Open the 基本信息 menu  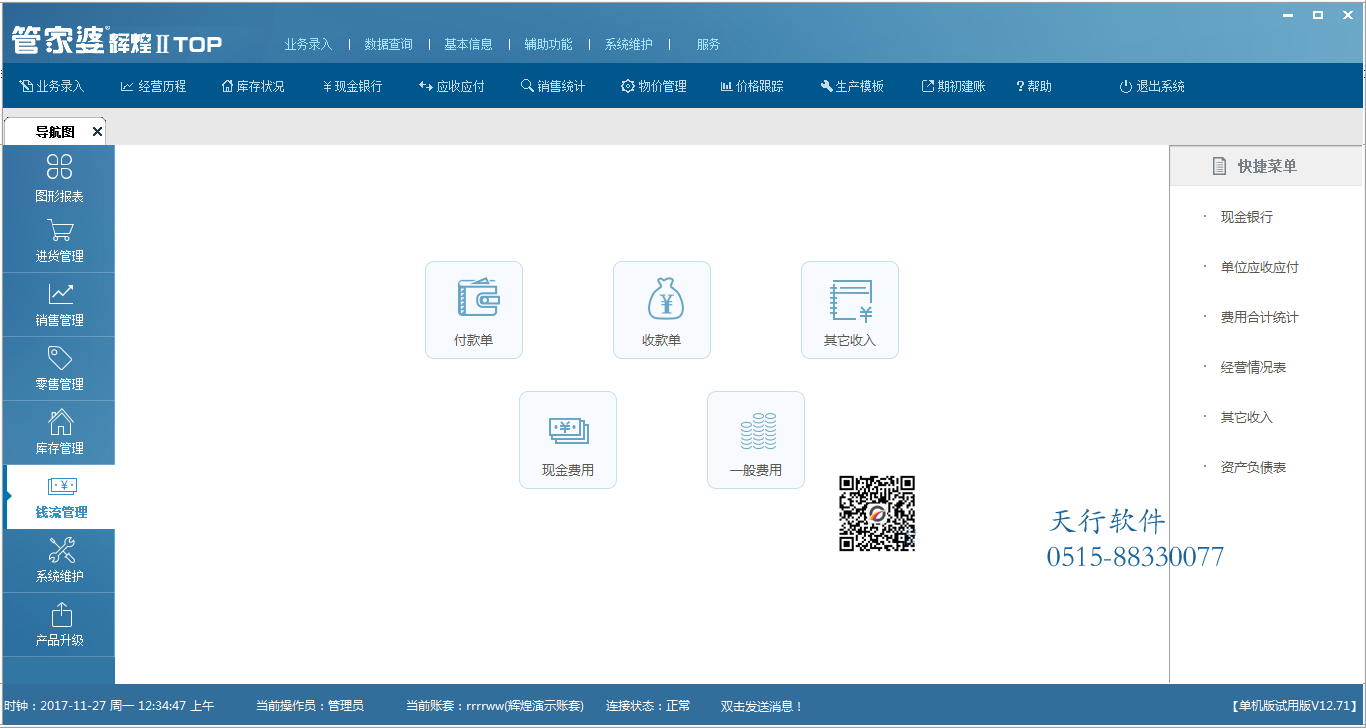468,44
